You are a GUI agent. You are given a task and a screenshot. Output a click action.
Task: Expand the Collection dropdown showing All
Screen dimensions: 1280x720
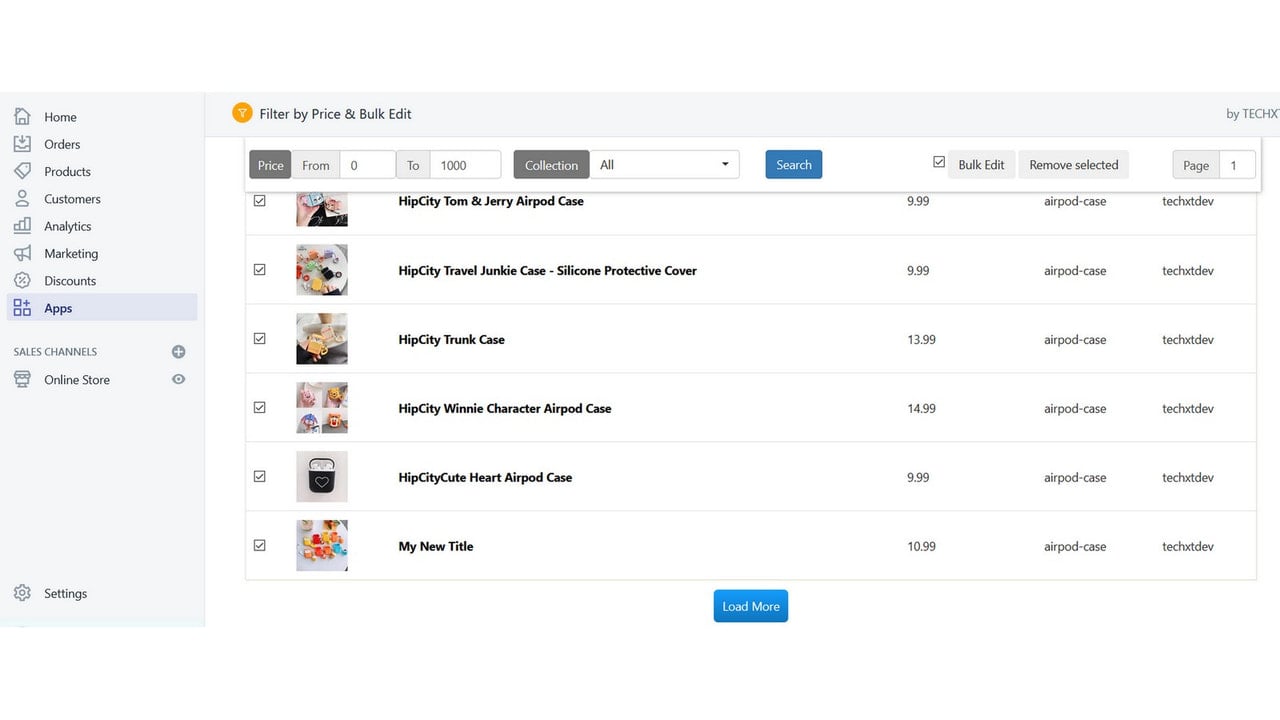[x=664, y=165]
